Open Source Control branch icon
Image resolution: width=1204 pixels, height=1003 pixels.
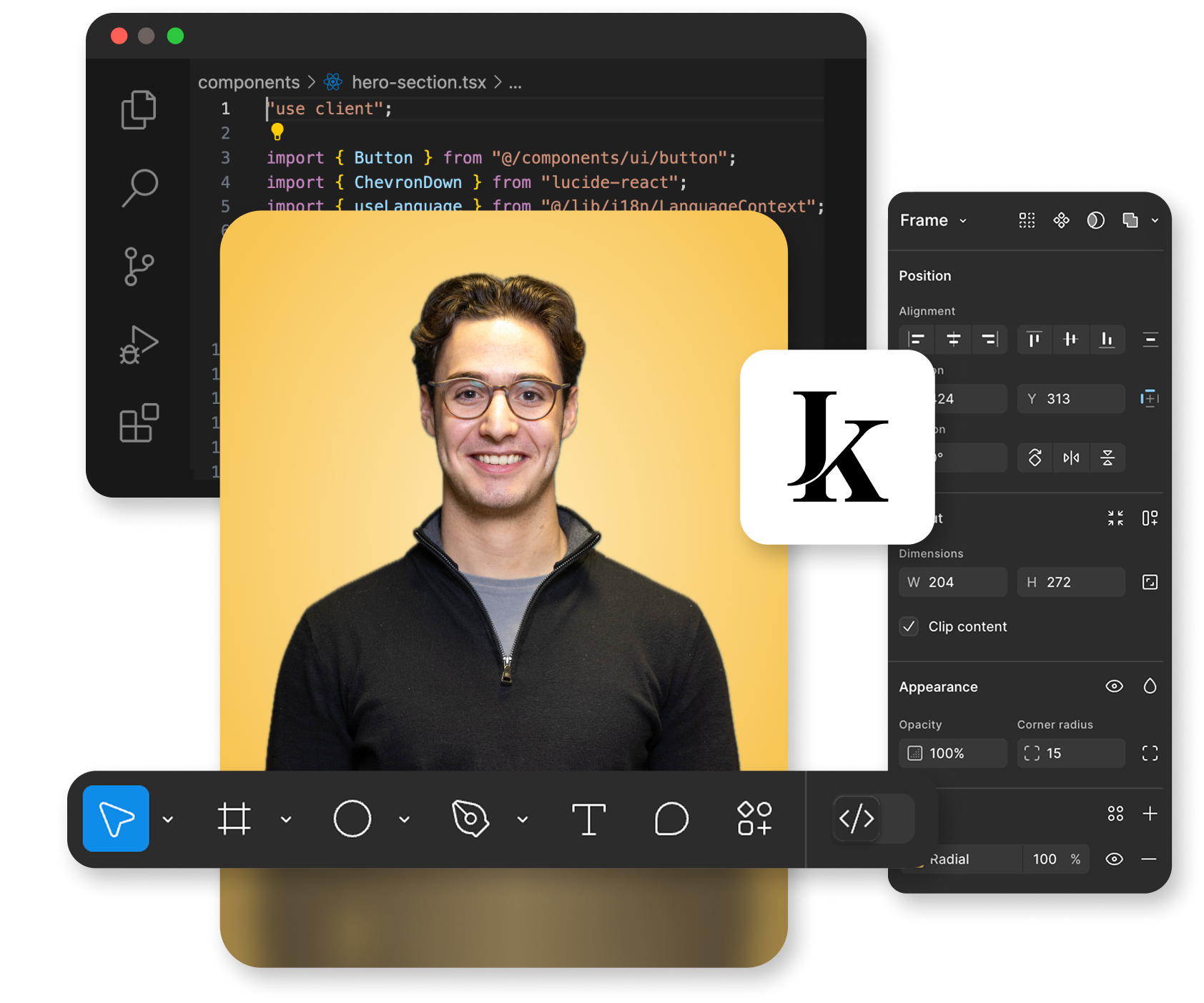coord(139,267)
